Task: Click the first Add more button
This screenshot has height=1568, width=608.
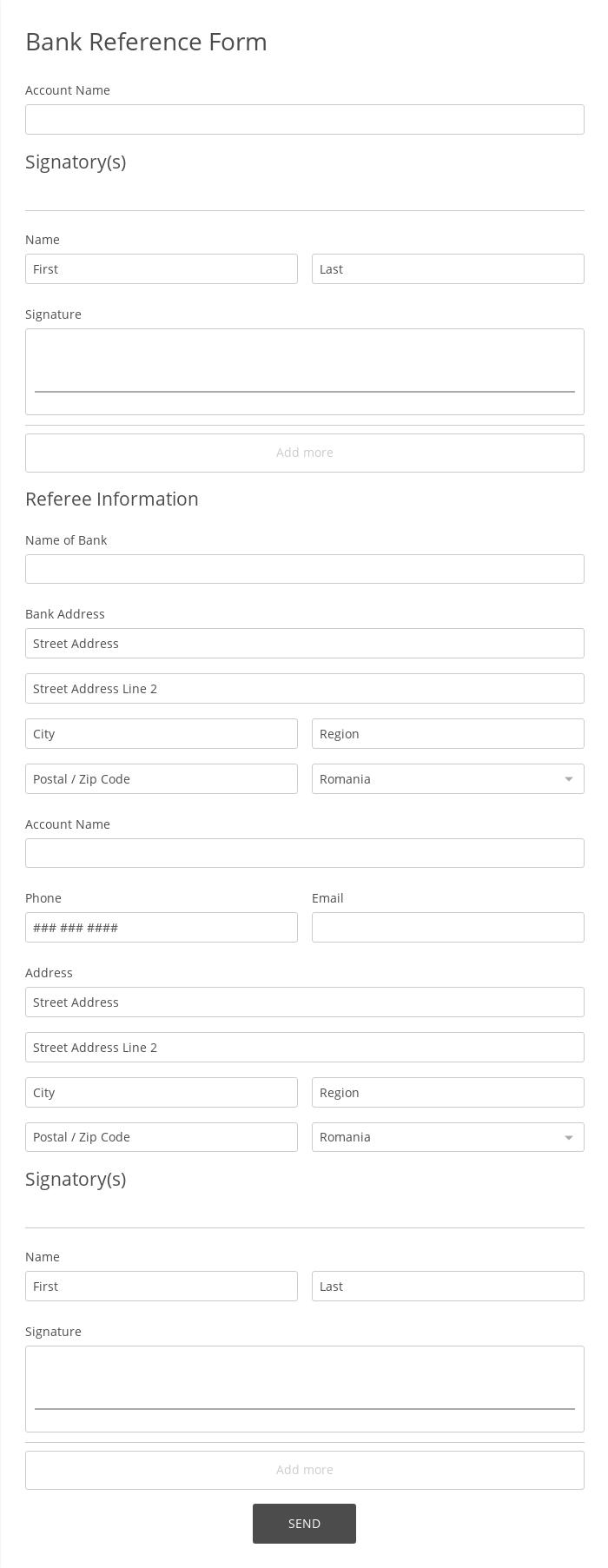Action: point(304,453)
